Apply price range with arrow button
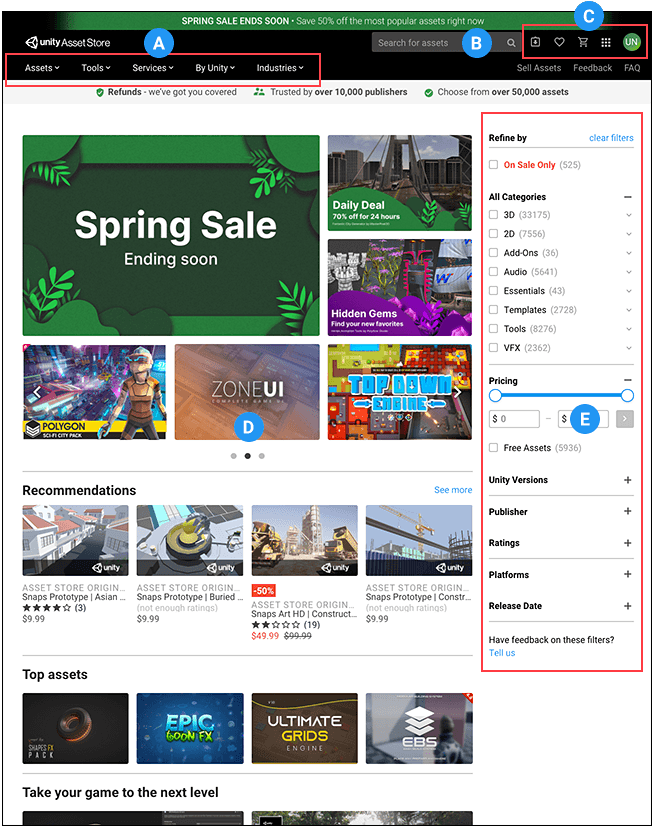Image resolution: width=657 pixels, height=828 pixels. pos(627,419)
